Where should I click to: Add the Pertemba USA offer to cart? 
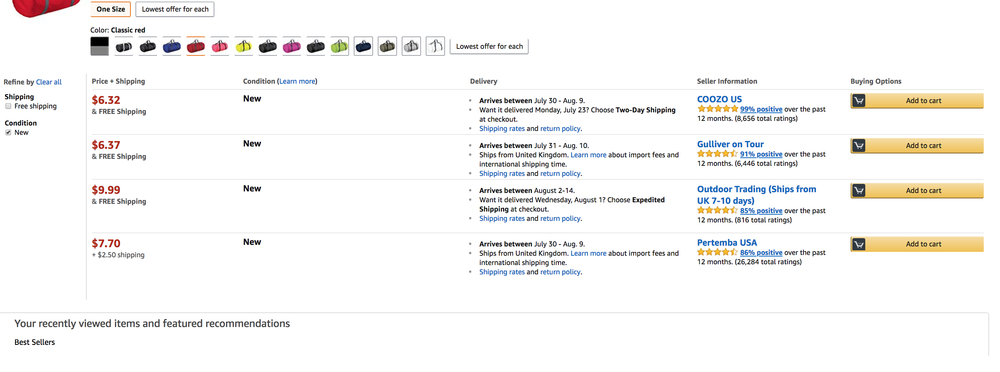click(x=916, y=244)
